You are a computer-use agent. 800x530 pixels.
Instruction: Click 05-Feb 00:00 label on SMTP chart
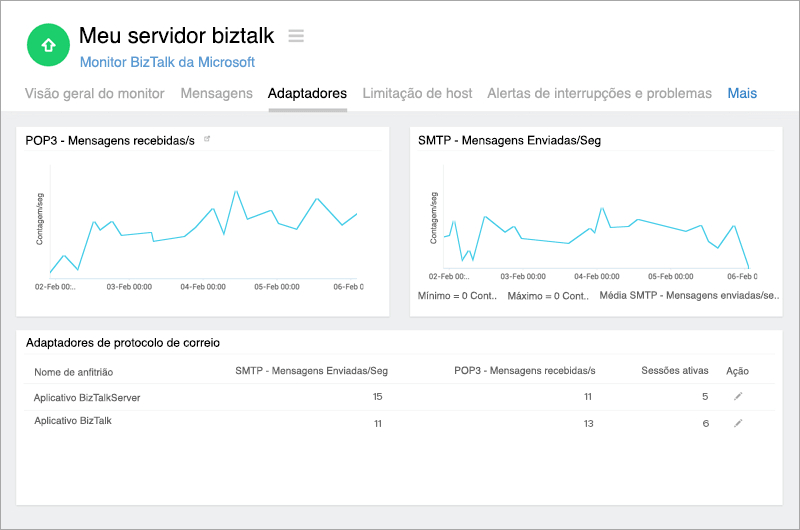tap(670, 276)
